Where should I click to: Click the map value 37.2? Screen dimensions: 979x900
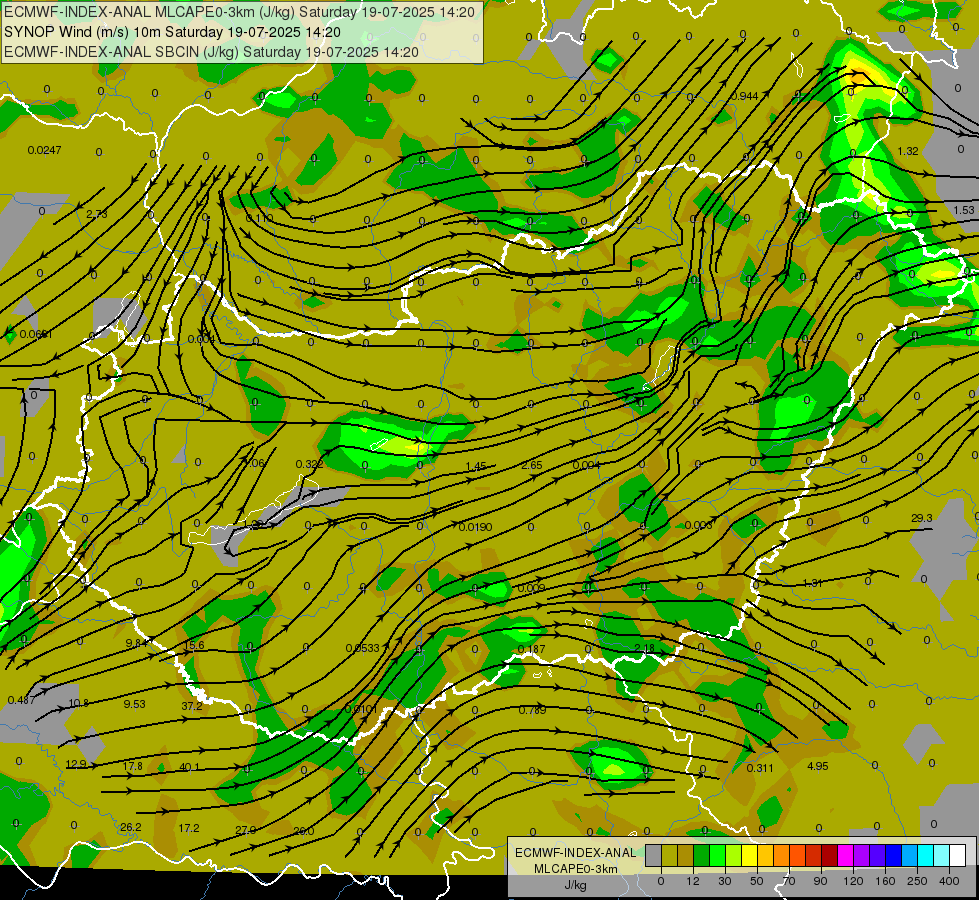click(192, 706)
